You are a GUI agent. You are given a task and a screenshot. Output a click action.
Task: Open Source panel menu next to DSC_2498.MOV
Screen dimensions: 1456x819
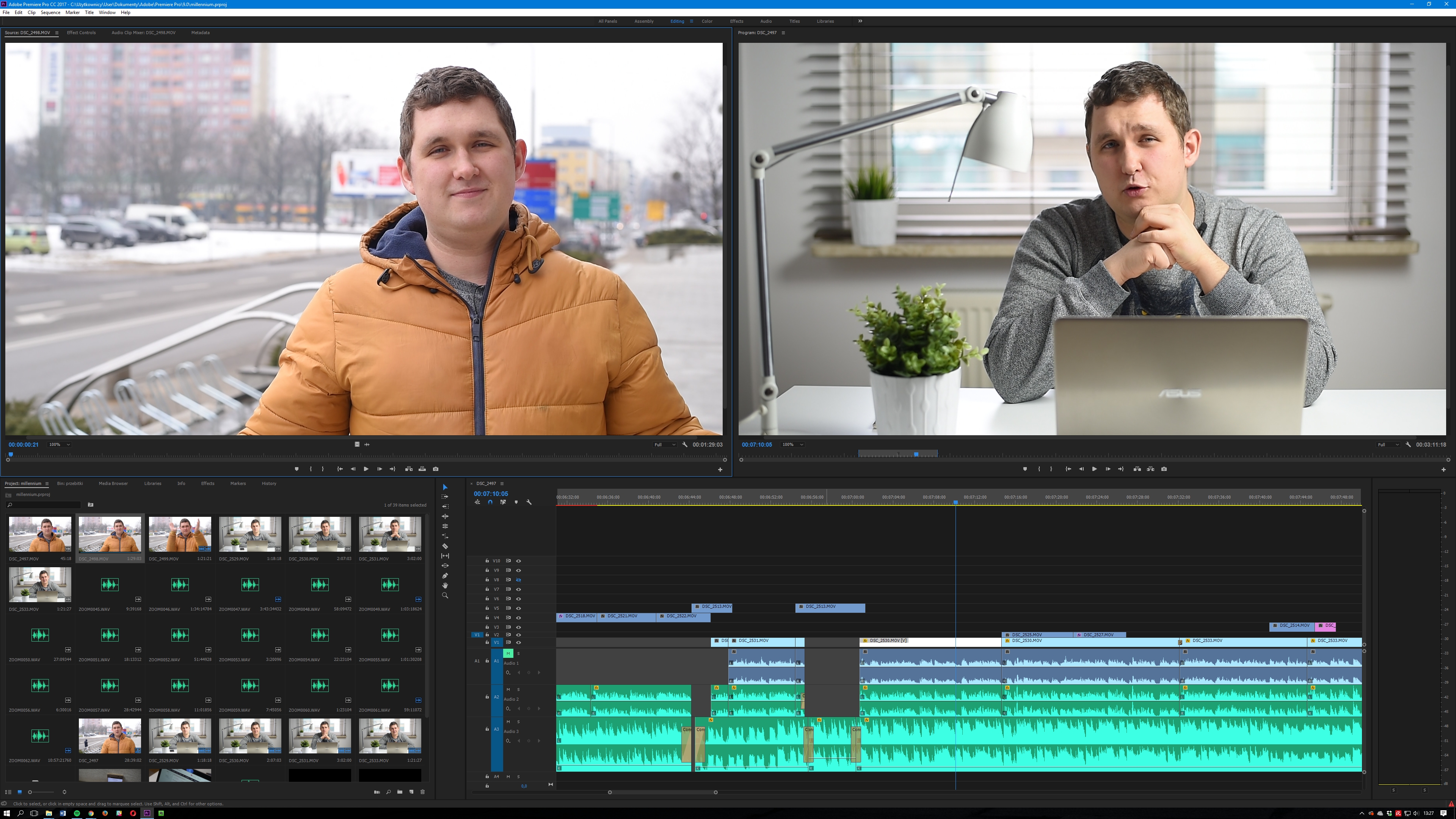tap(56, 33)
